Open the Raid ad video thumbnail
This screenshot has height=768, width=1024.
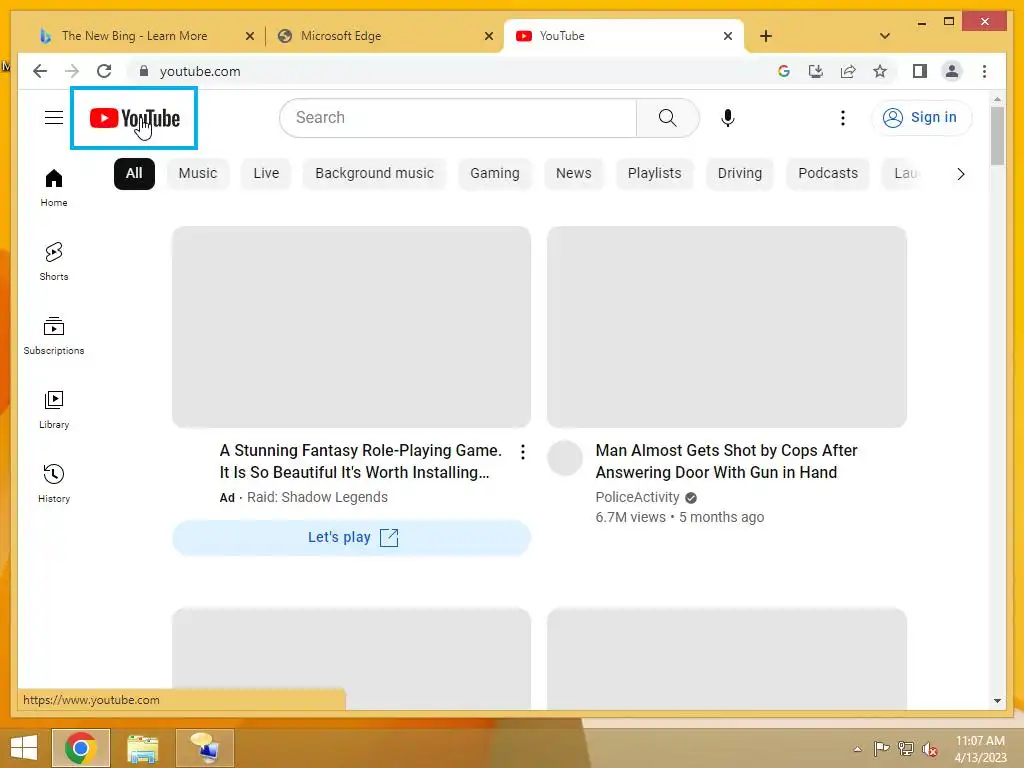351,327
